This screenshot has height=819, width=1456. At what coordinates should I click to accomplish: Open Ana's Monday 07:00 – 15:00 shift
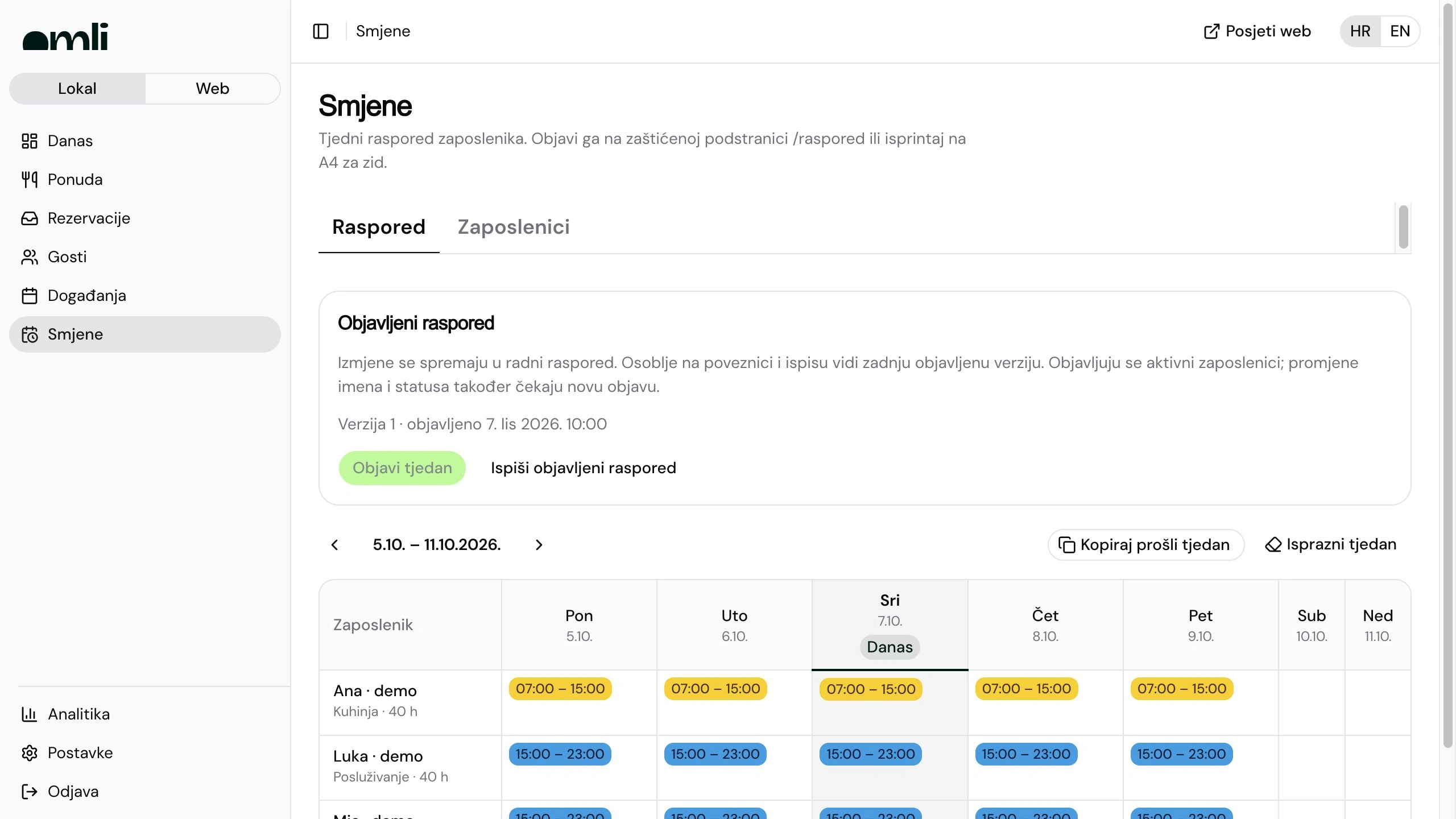(x=560, y=689)
